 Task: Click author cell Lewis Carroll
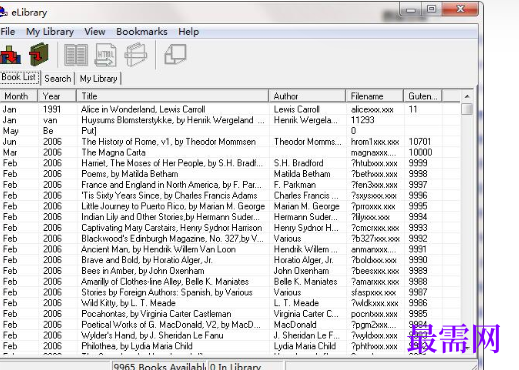point(296,109)
